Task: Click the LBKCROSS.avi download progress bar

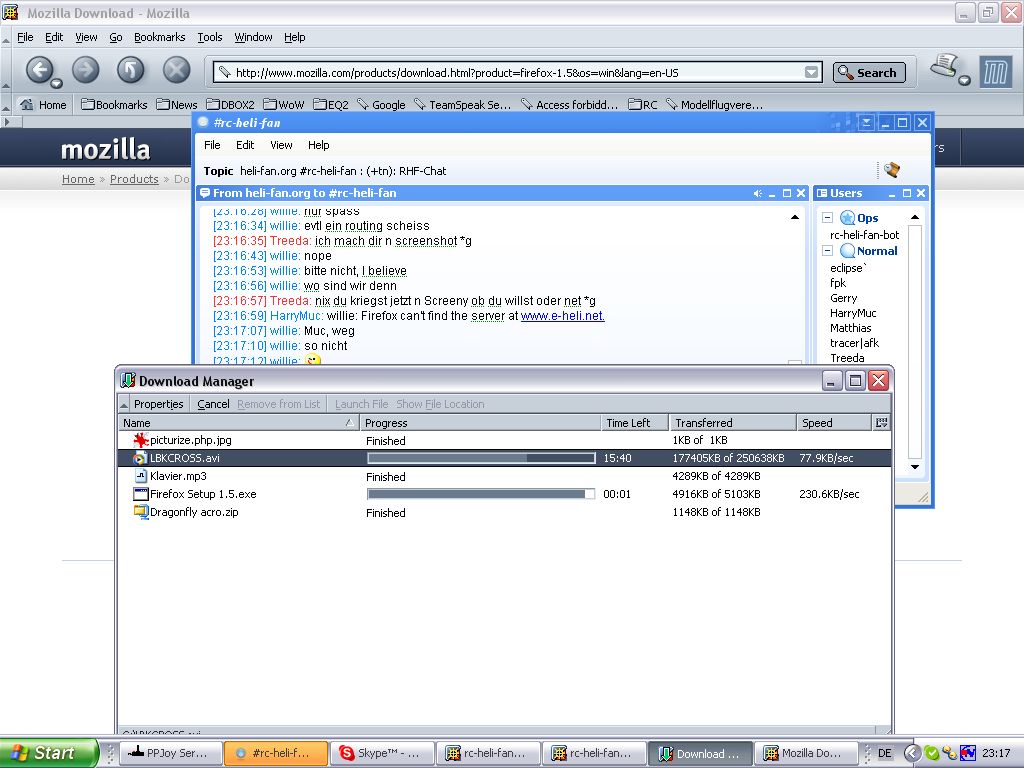Action: [x=481, y=458]
